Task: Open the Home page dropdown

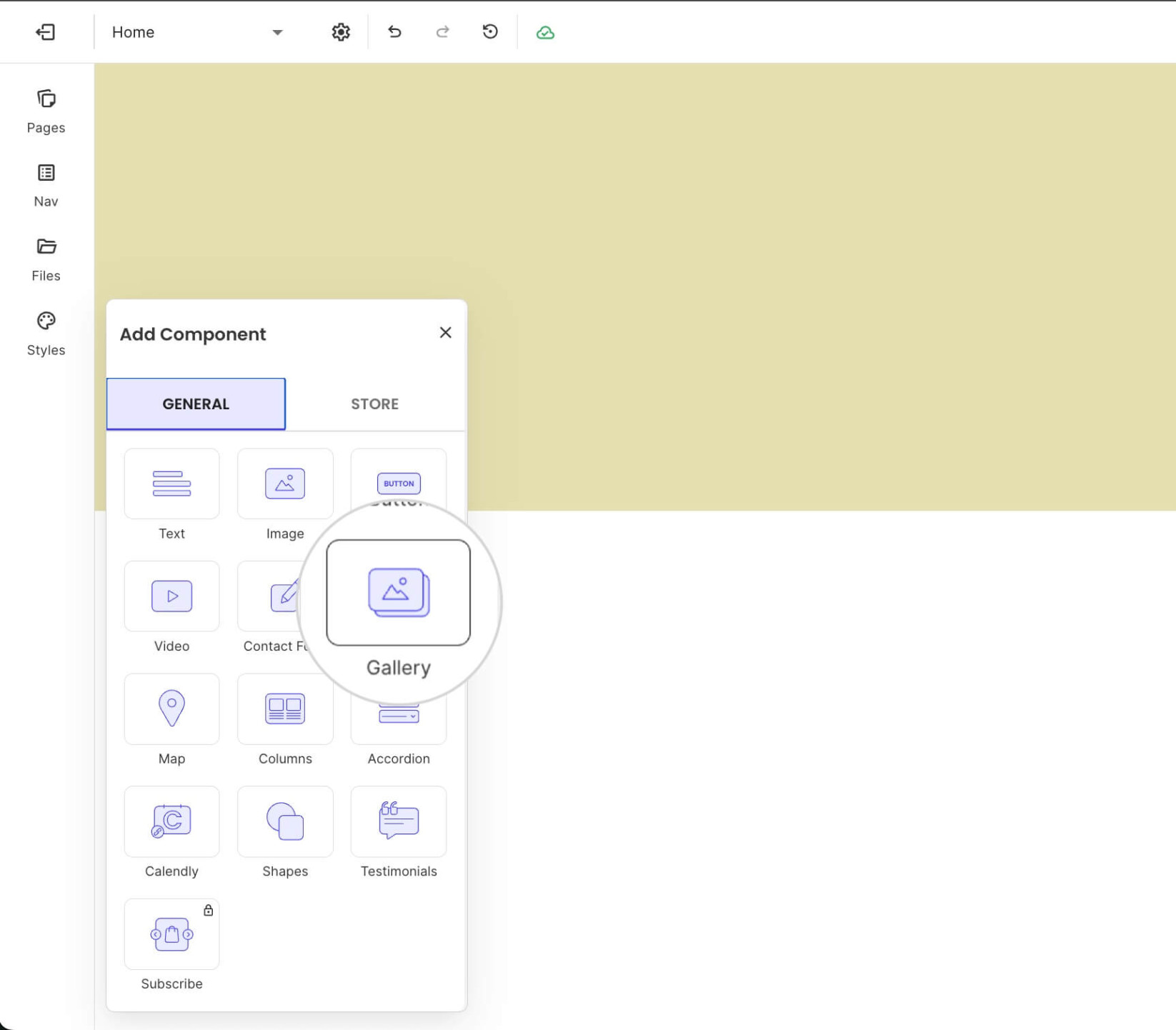Action: point(197,32)
